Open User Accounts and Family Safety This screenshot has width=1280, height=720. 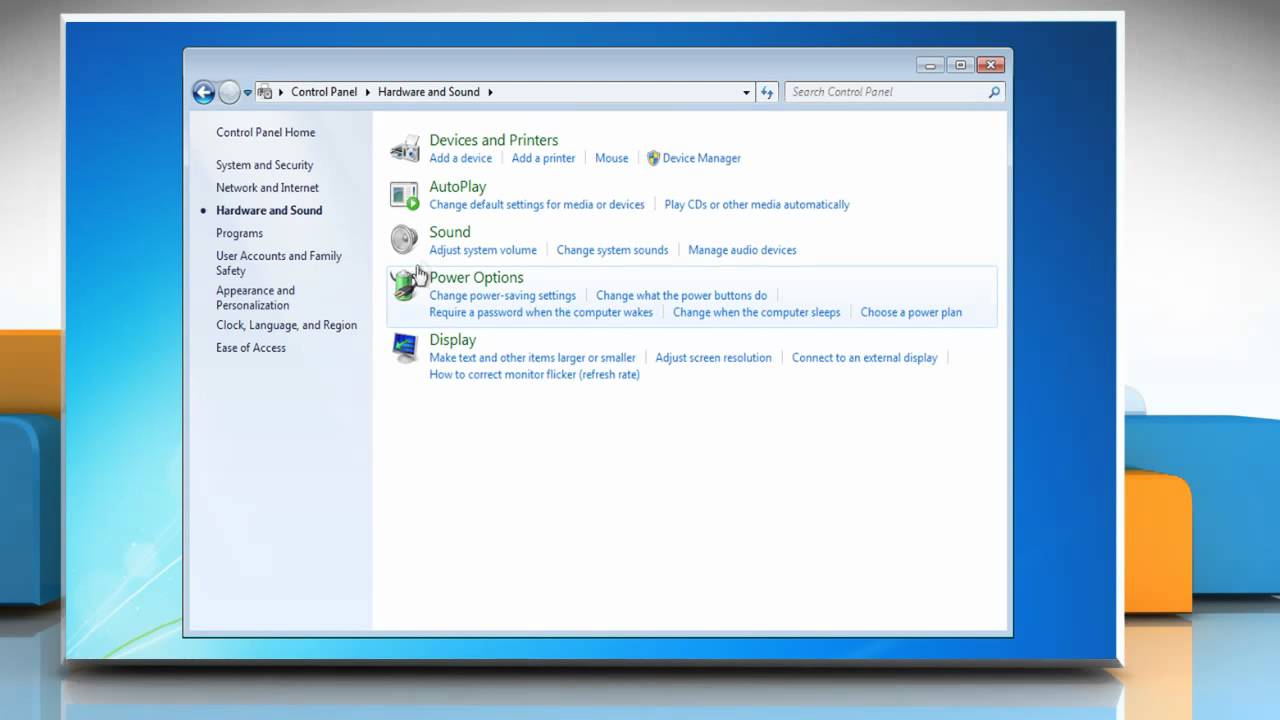coord(279,263)
